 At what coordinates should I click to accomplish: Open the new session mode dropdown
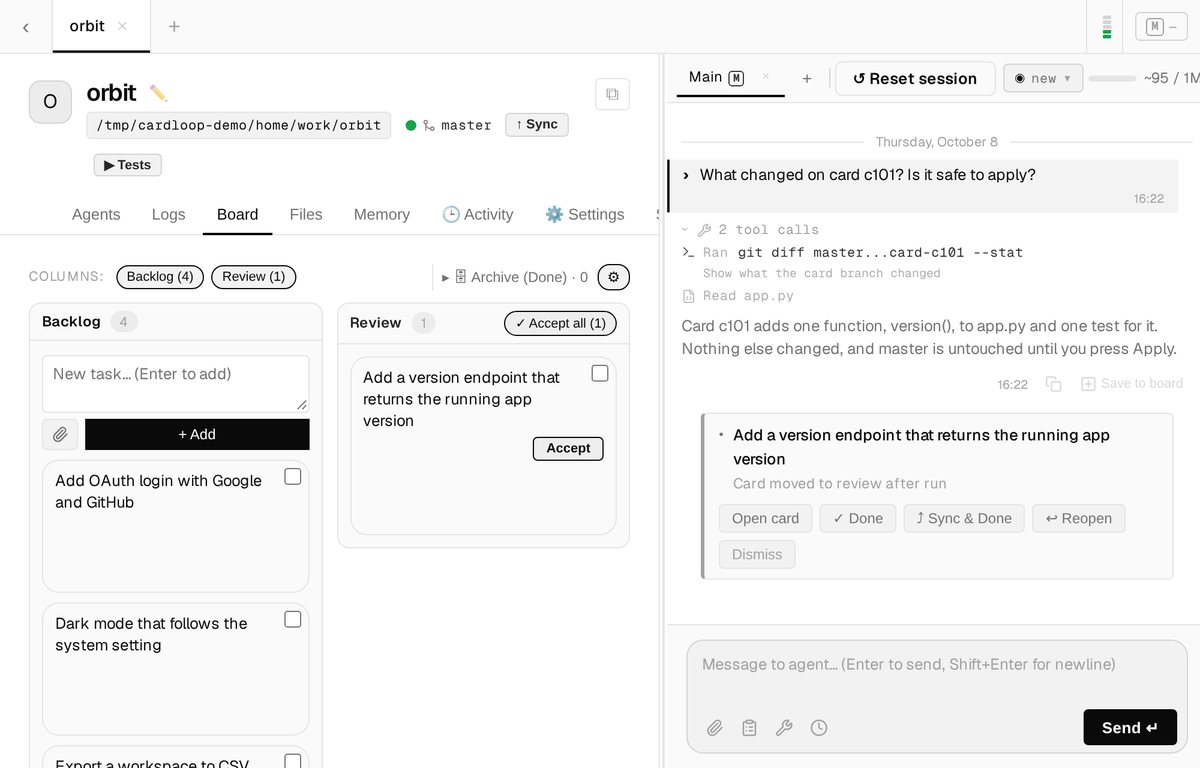(1043, 78)
